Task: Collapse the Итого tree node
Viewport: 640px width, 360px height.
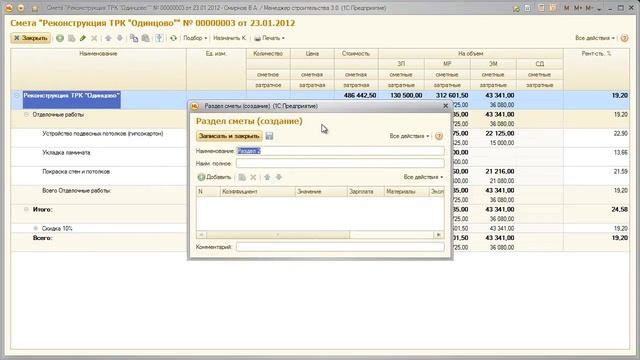Action: coord(27,209)
